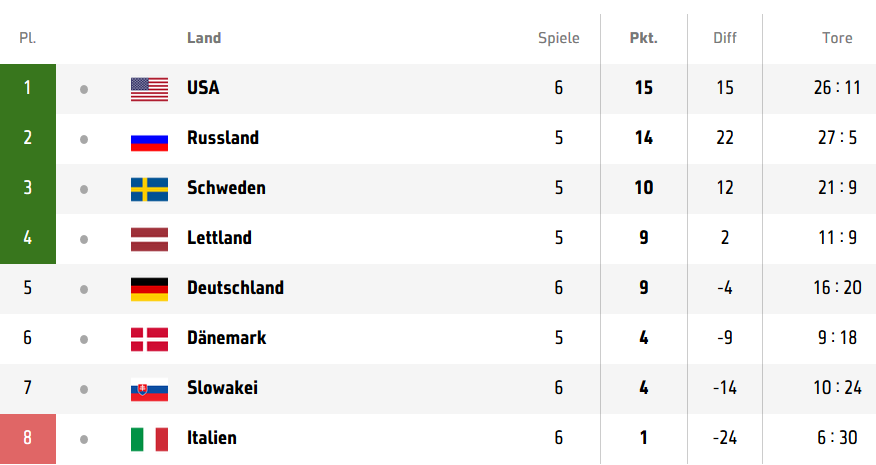876x465 pixels.
Task: Open the Italien team name
Action: (x=212, y=438)
